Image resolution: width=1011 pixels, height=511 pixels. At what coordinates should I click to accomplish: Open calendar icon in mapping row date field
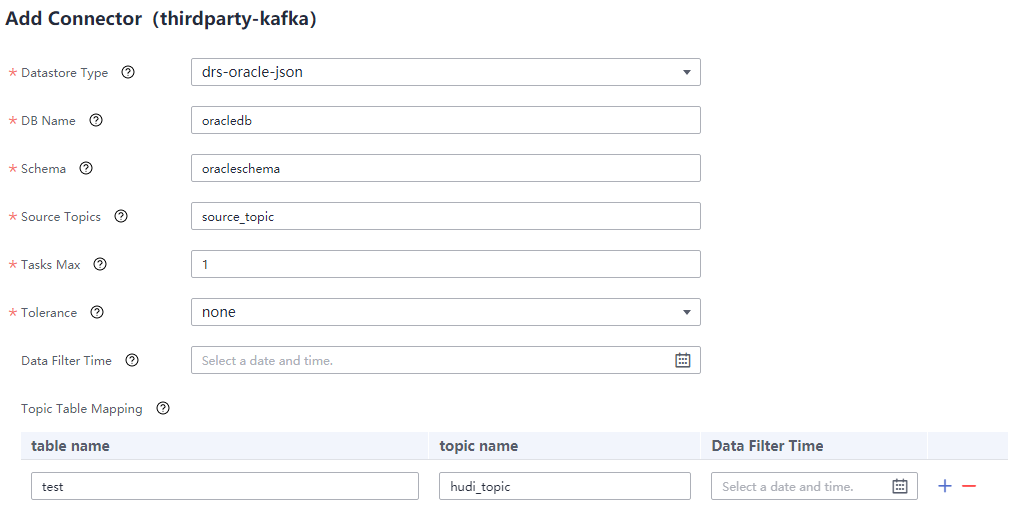[900, 486]
